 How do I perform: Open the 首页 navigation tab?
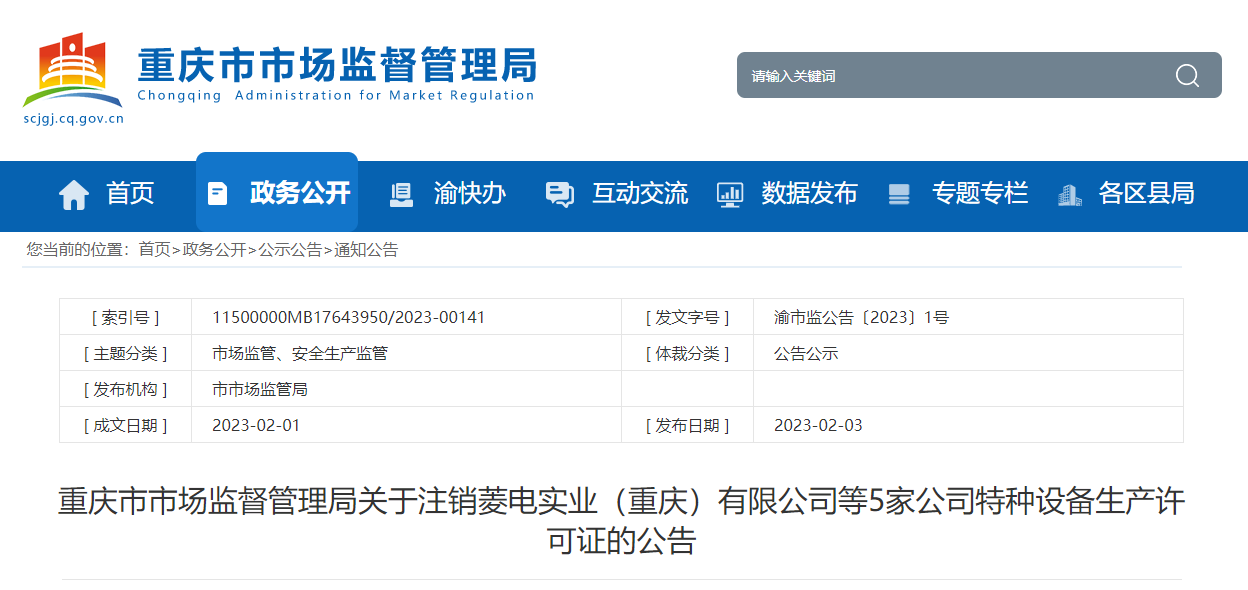130,193
